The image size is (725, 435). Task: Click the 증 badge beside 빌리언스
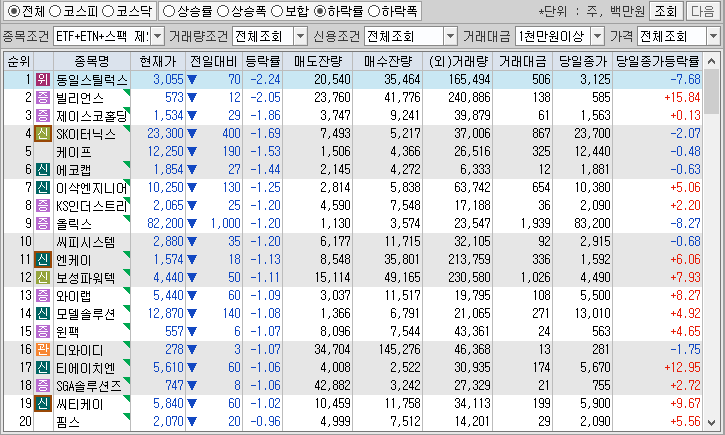point(43,98)
